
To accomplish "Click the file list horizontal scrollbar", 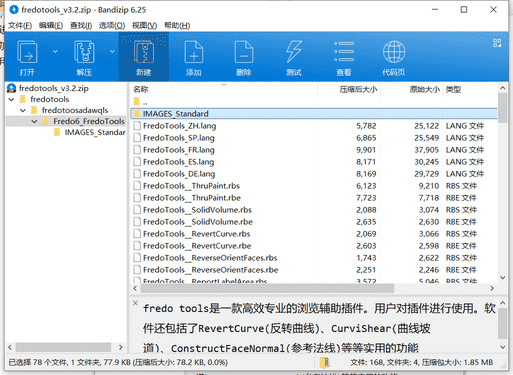I will coord(267,288).
